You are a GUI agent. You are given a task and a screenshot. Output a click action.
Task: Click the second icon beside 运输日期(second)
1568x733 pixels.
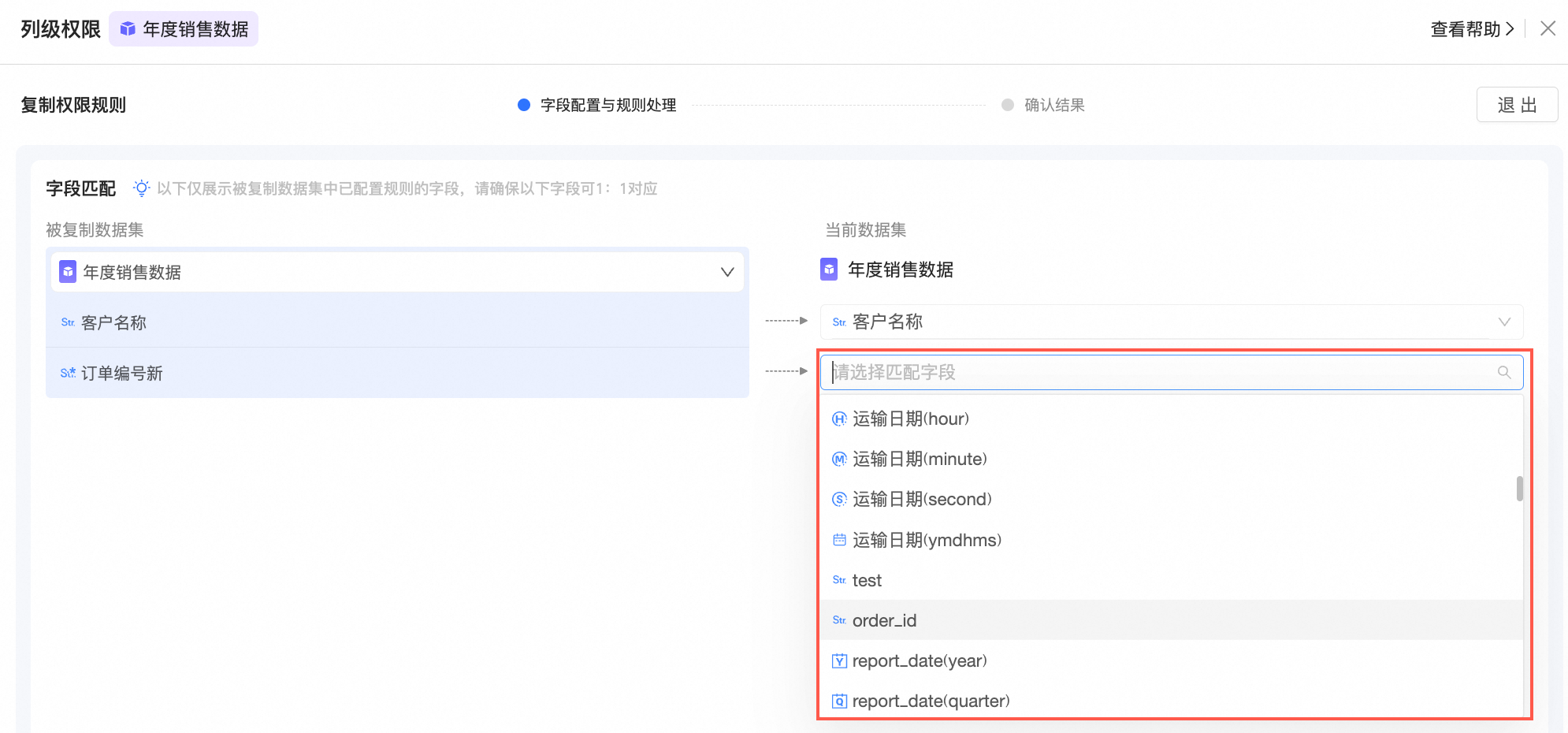pos(839,499)
